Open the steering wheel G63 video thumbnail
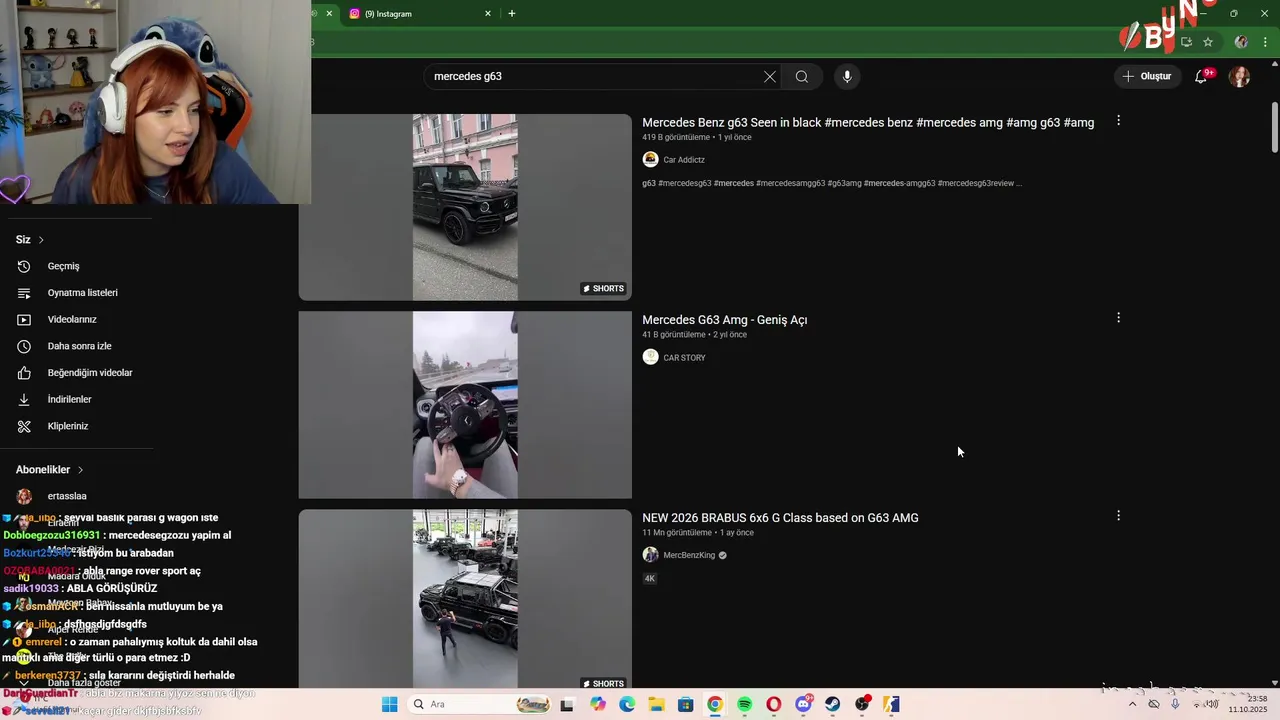 (x=465, y=405)
